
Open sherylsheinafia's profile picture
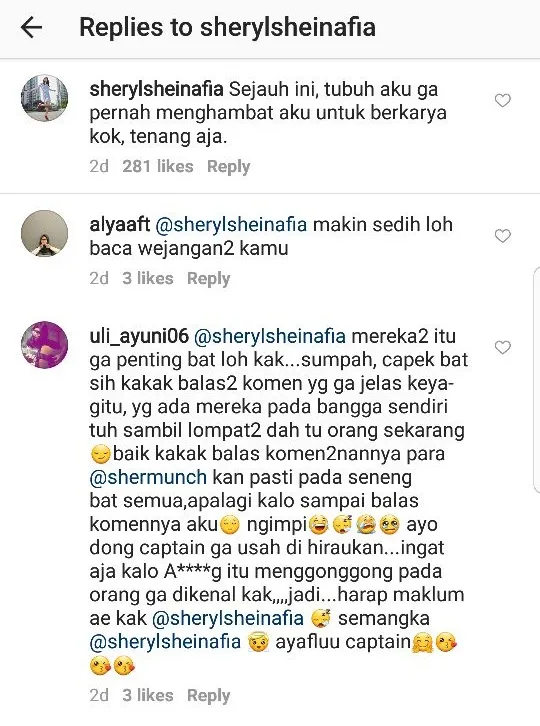pos(44,98)
